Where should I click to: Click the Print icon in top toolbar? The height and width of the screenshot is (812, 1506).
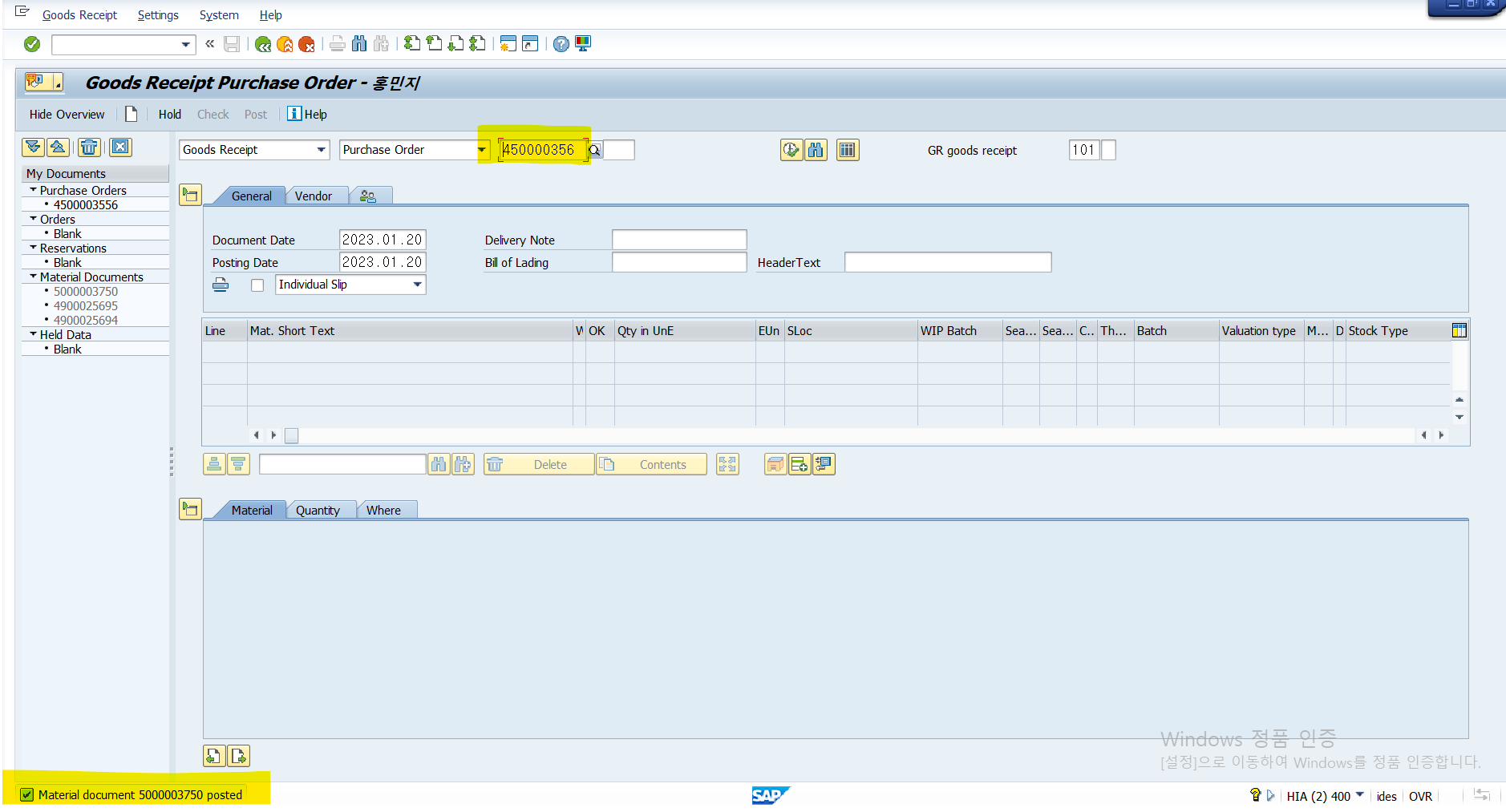coord(338,44)
